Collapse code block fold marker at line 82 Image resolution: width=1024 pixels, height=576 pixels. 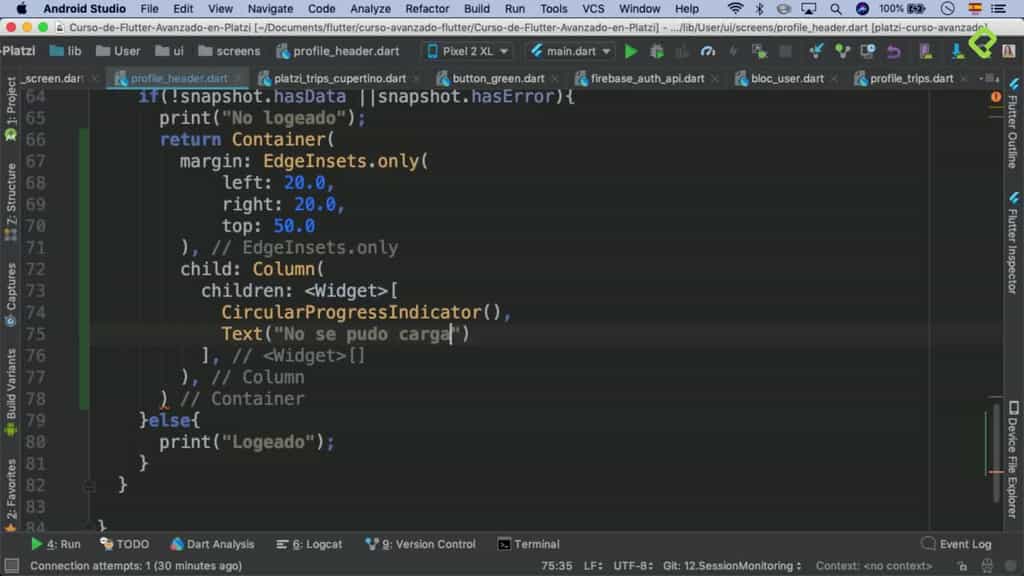click(x=89, y=486)
